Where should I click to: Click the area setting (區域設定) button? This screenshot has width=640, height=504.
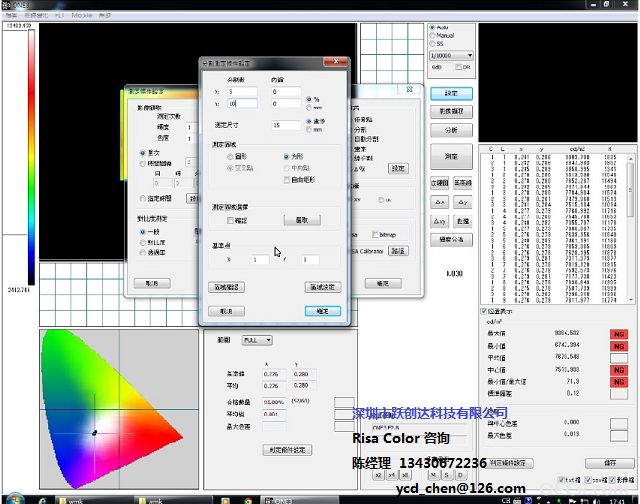pos(322,287)
